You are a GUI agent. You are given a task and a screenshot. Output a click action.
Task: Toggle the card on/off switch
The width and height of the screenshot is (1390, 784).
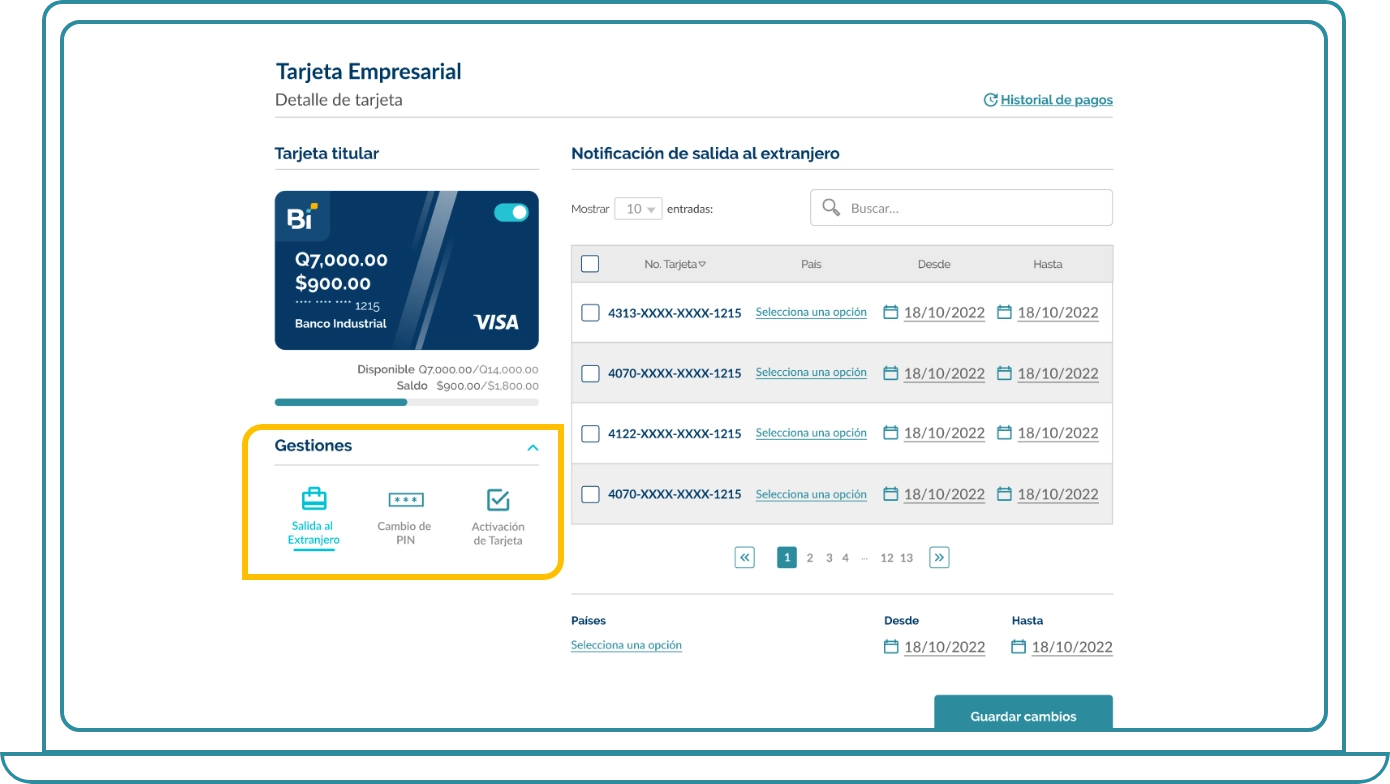511,212
